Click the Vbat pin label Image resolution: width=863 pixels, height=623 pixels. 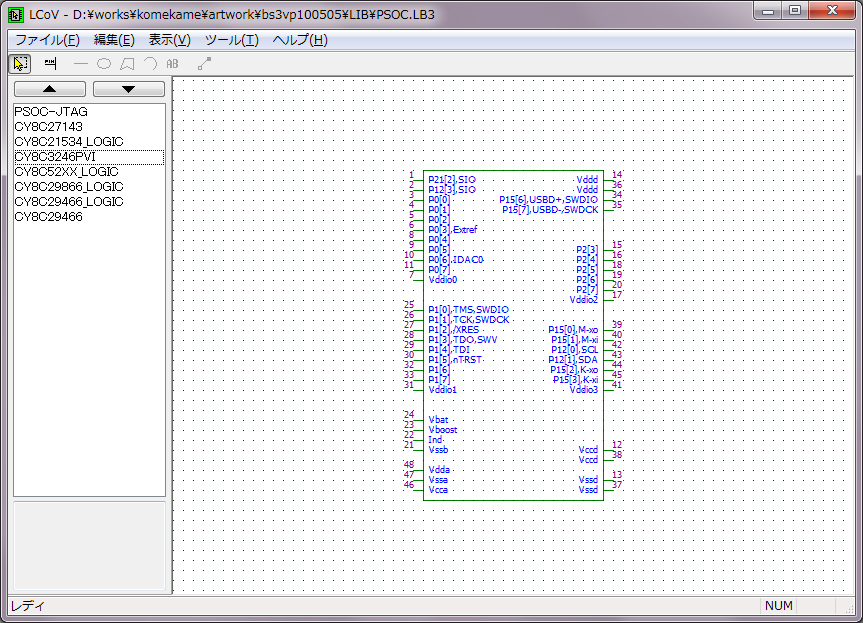pos(438,419)
